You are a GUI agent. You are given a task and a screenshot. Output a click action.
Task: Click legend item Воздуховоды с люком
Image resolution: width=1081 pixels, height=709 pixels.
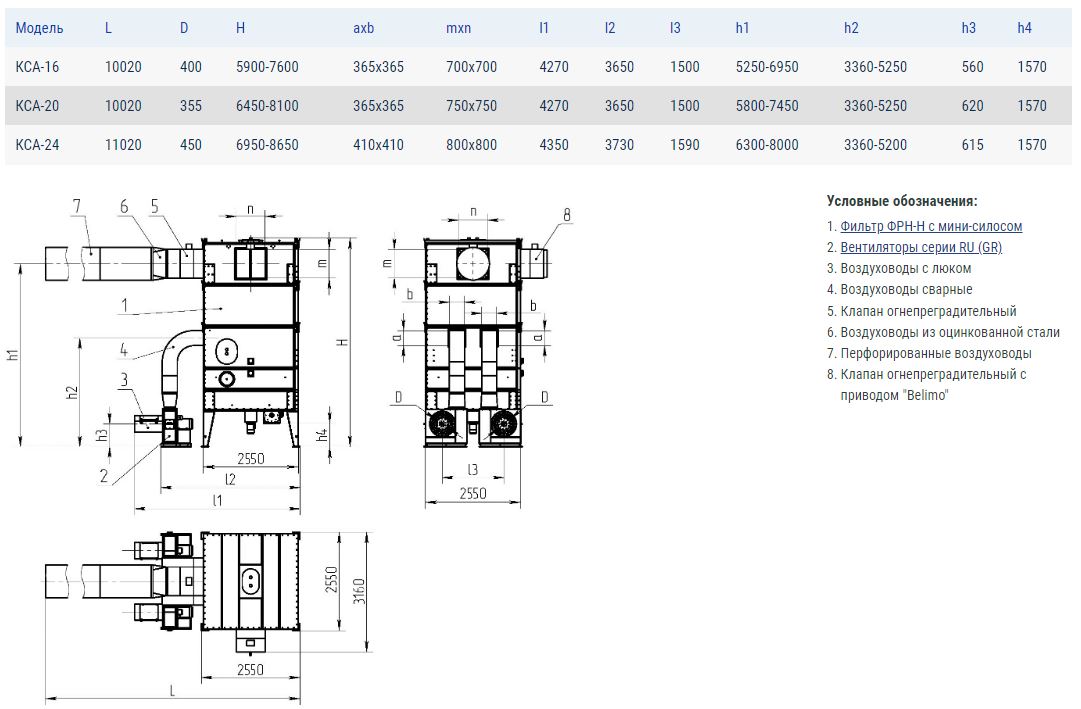tap(906, 268)
